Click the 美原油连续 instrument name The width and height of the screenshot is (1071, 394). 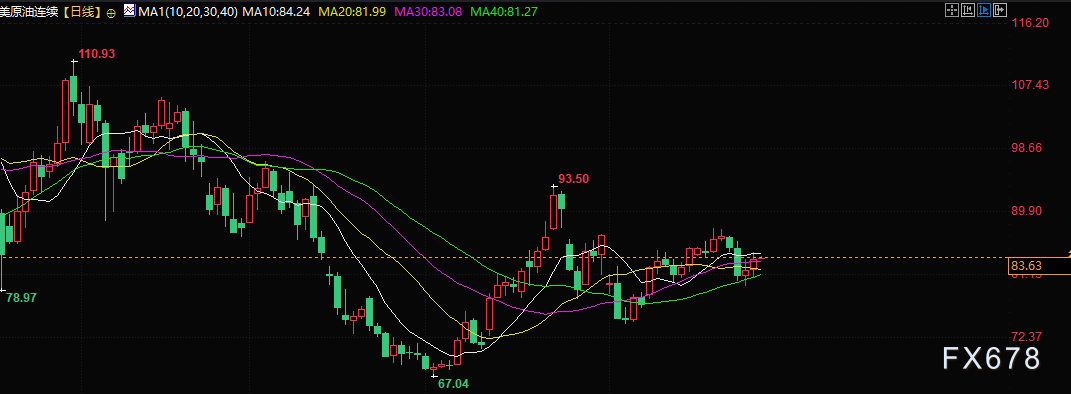pos(30,12)
